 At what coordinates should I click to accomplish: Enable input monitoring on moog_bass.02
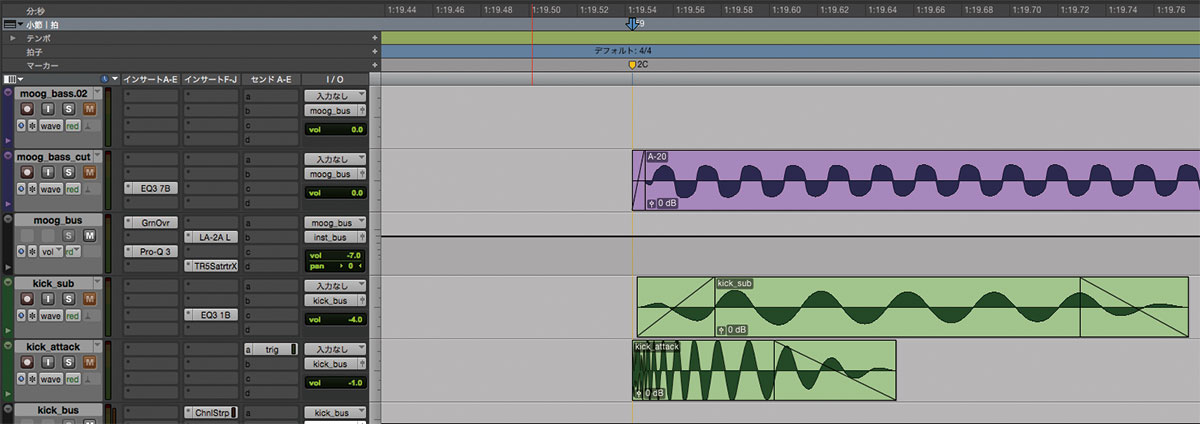[x=47, y=108]
